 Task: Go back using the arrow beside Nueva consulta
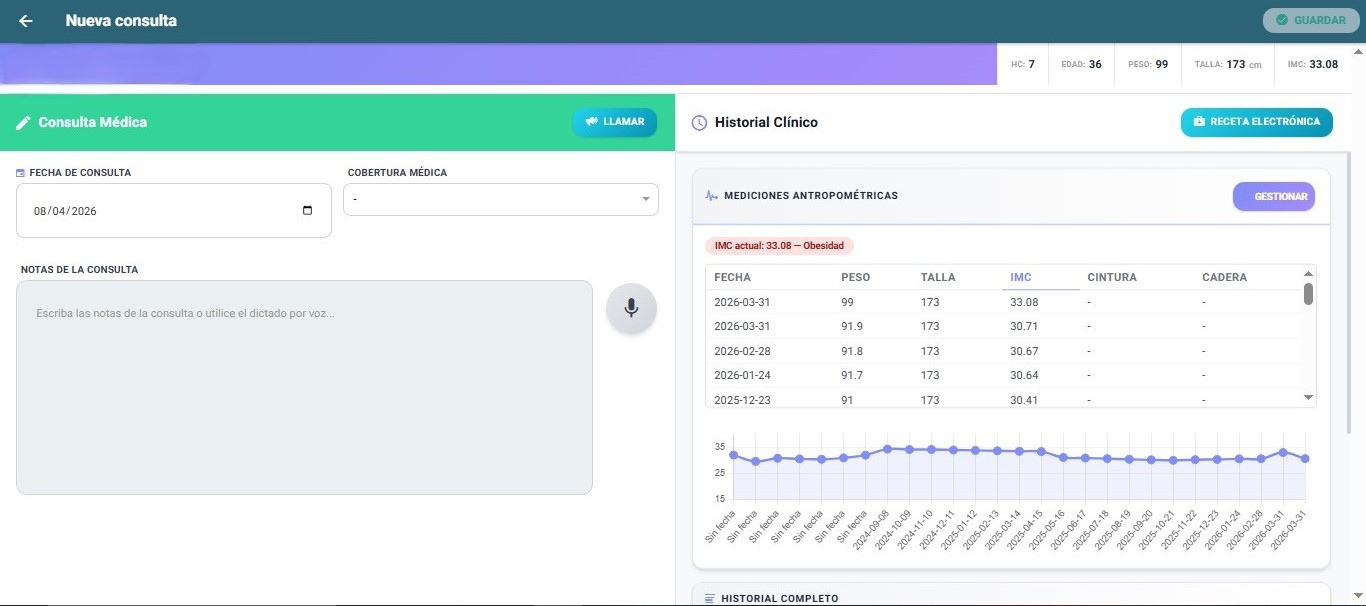(x=26, y=21)
